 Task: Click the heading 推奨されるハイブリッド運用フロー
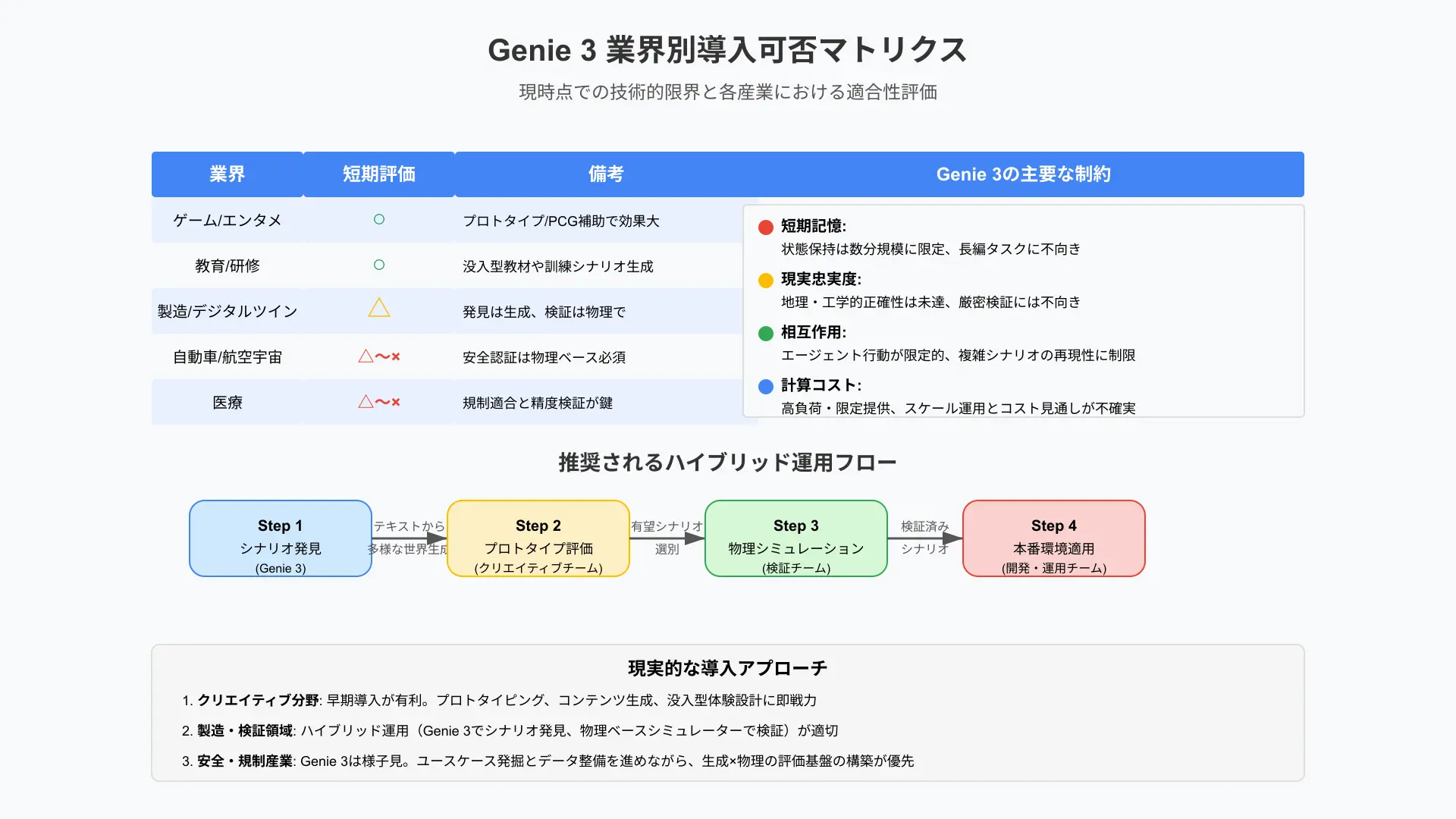[x=728, y=463]
